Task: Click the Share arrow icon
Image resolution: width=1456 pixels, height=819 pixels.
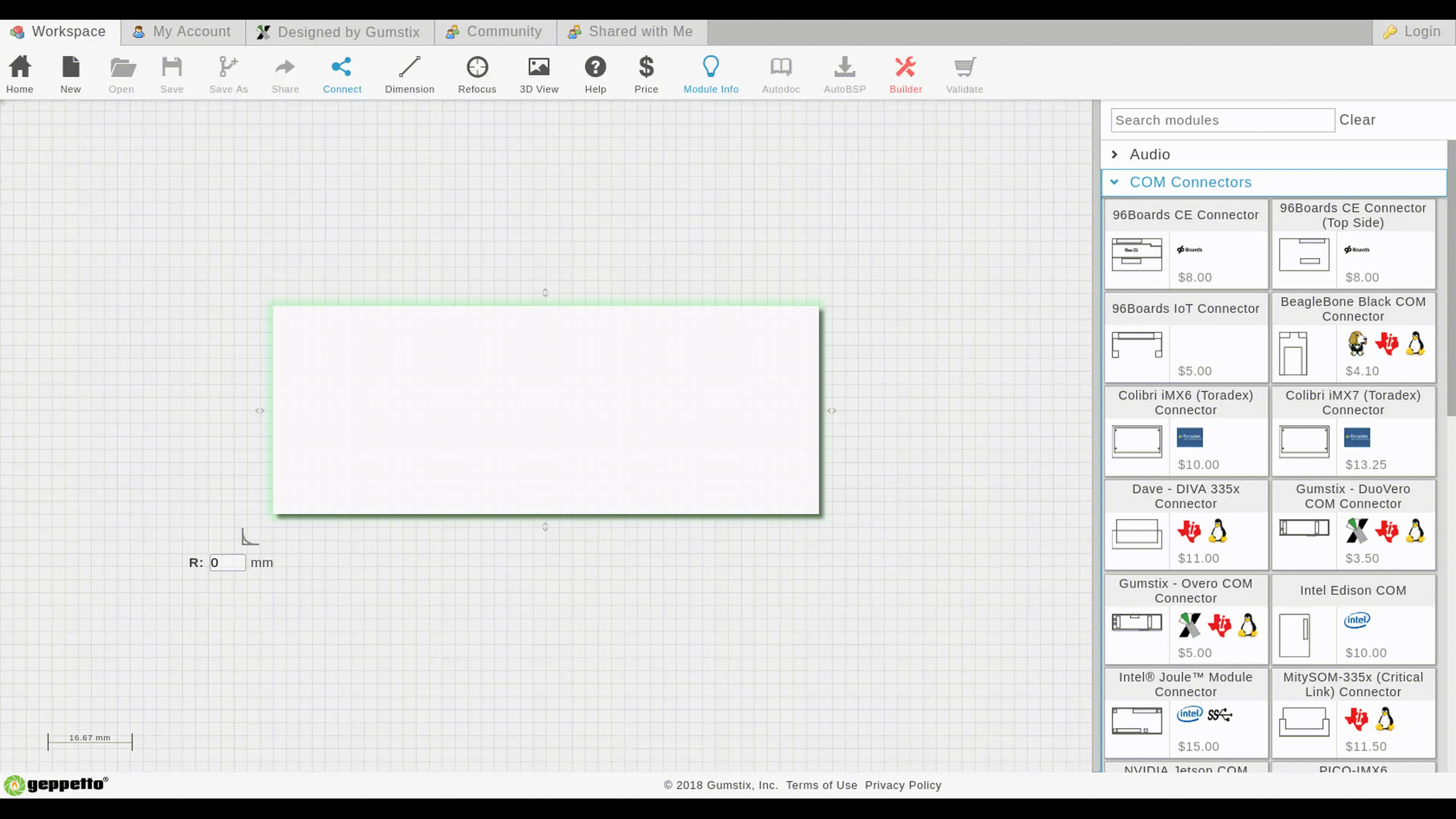Action: [285, 74]
